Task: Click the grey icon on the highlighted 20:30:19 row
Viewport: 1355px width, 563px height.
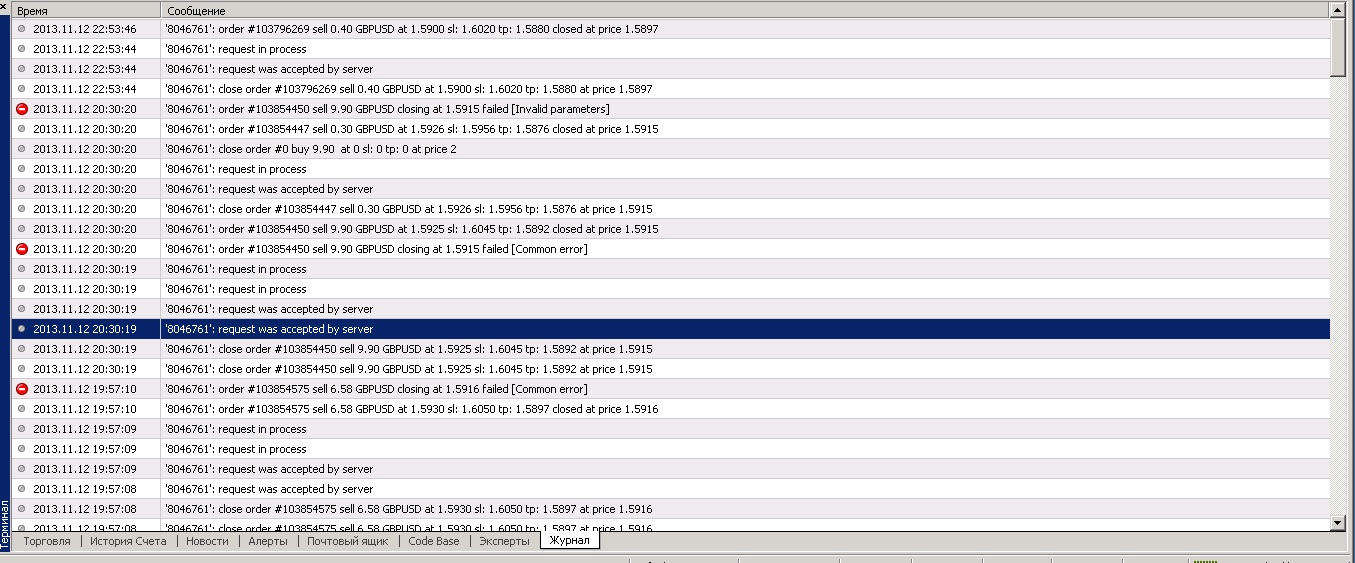Action: [22, 329]
